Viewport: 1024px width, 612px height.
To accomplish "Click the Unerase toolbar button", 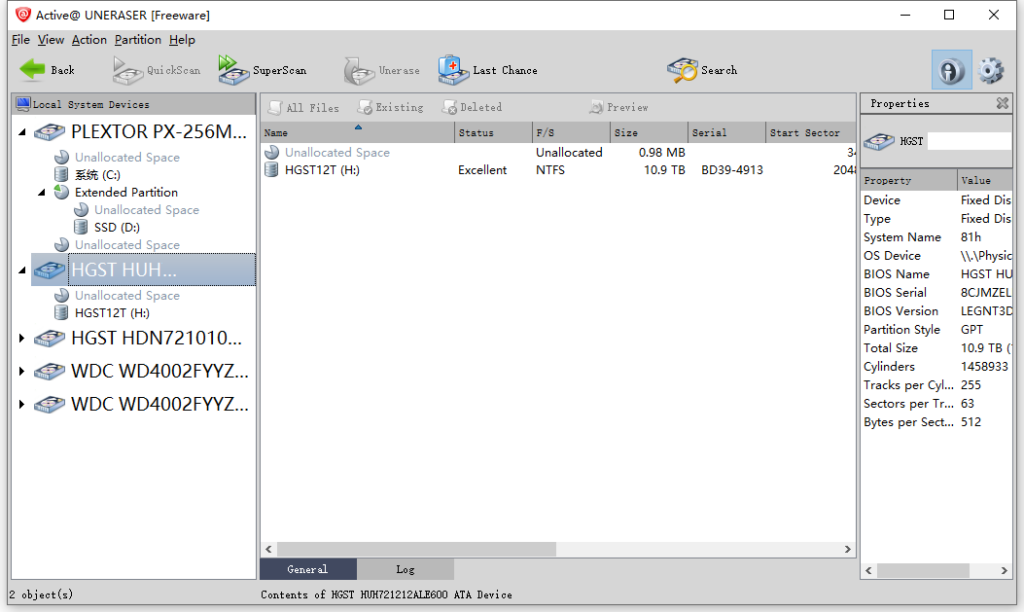I will point(382,70).
